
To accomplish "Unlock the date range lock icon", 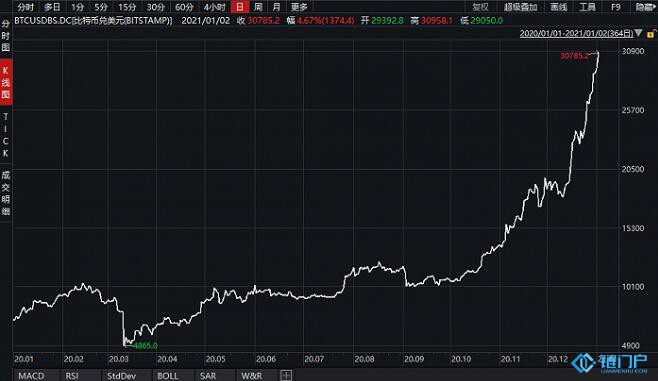I will click(x=651, y=34).
